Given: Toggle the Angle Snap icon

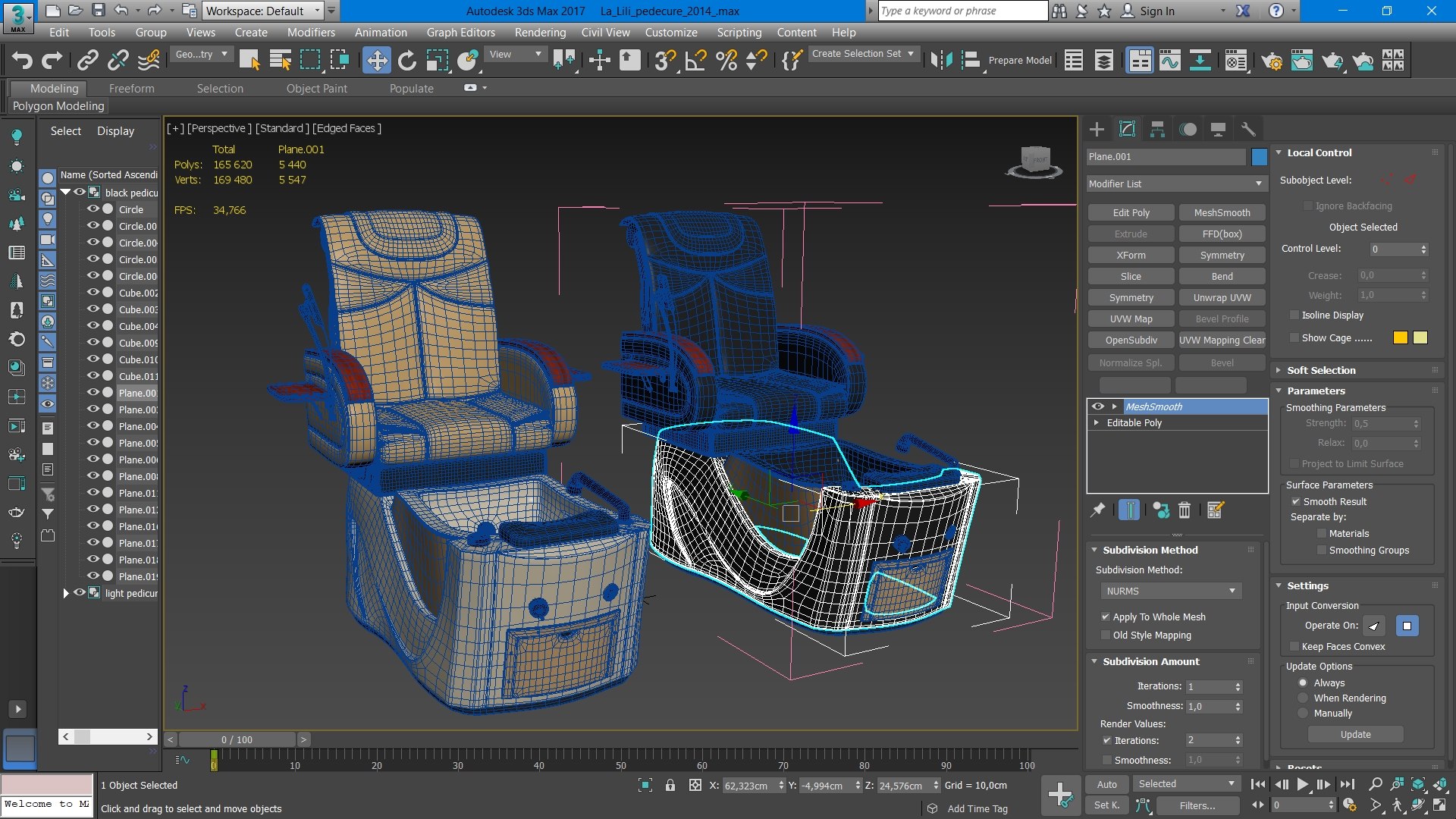Looking at the screenshot, I should point(696,60).
